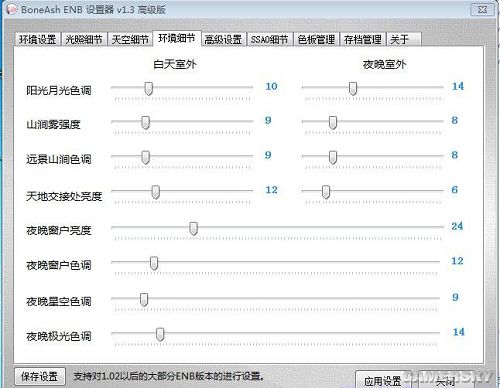Image resolution: width=500 pixels, height=388 pixels.
Task: Click the 天地交接处亮度 night slider handle
Action: 326,192
